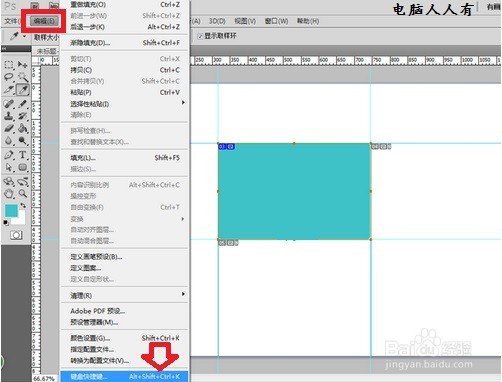Choose 填充(L)... from the menu
The width and height of the screenshot is (502, 382).
click(124, 158)
